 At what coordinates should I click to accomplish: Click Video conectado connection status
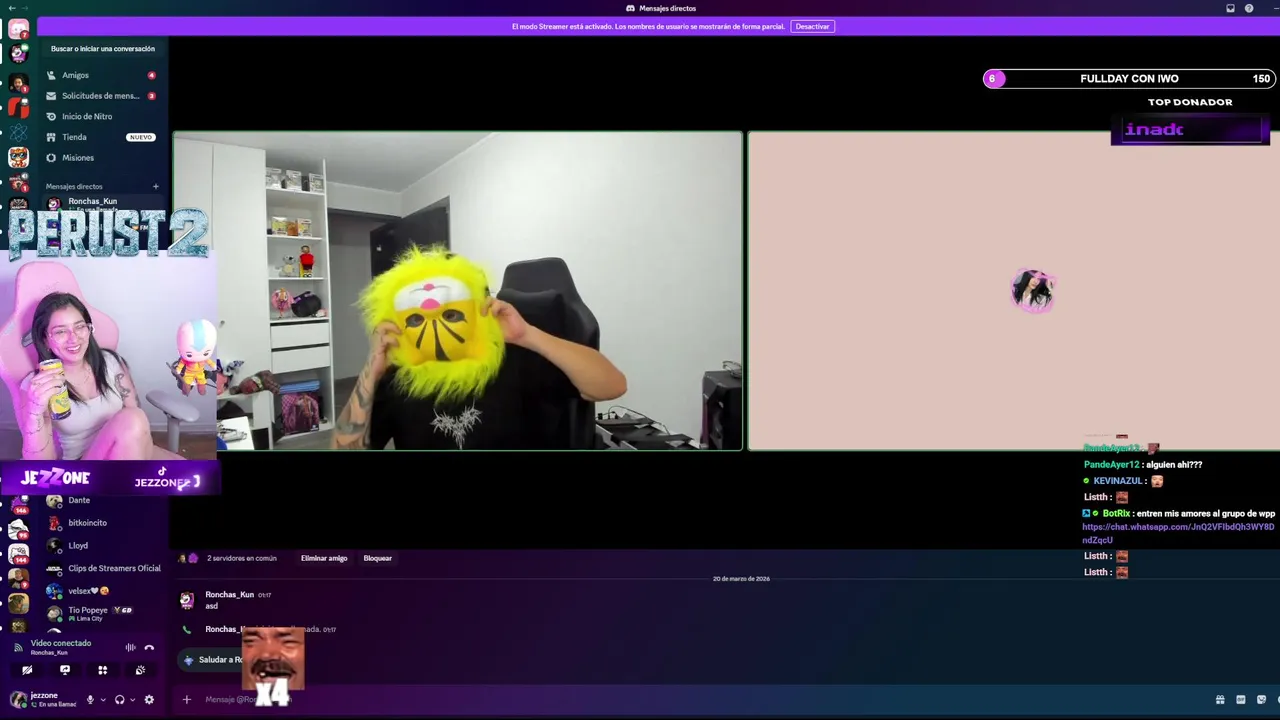60,643
